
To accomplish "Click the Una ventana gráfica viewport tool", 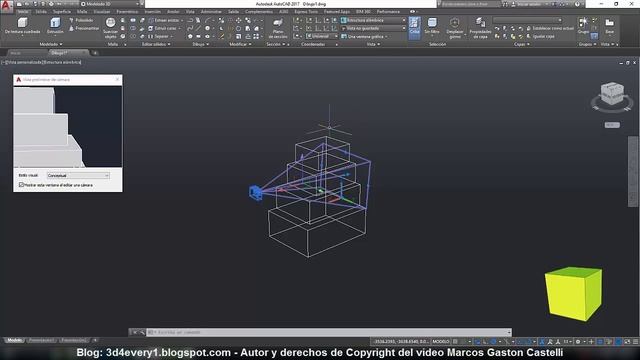I will (x=364, y=36).
